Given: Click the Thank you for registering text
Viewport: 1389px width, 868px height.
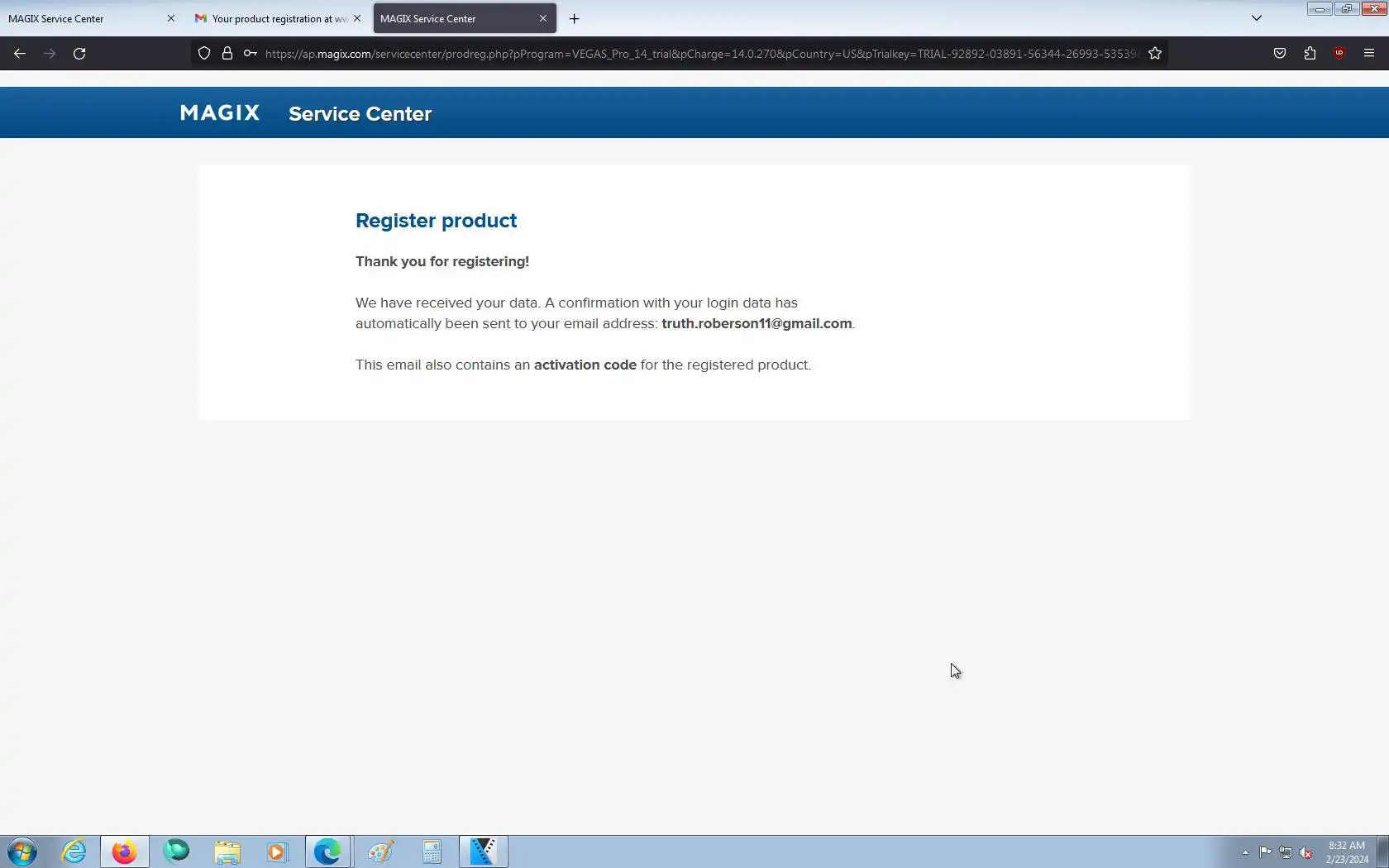Looking at the screenshot, I should coord(442,261).
